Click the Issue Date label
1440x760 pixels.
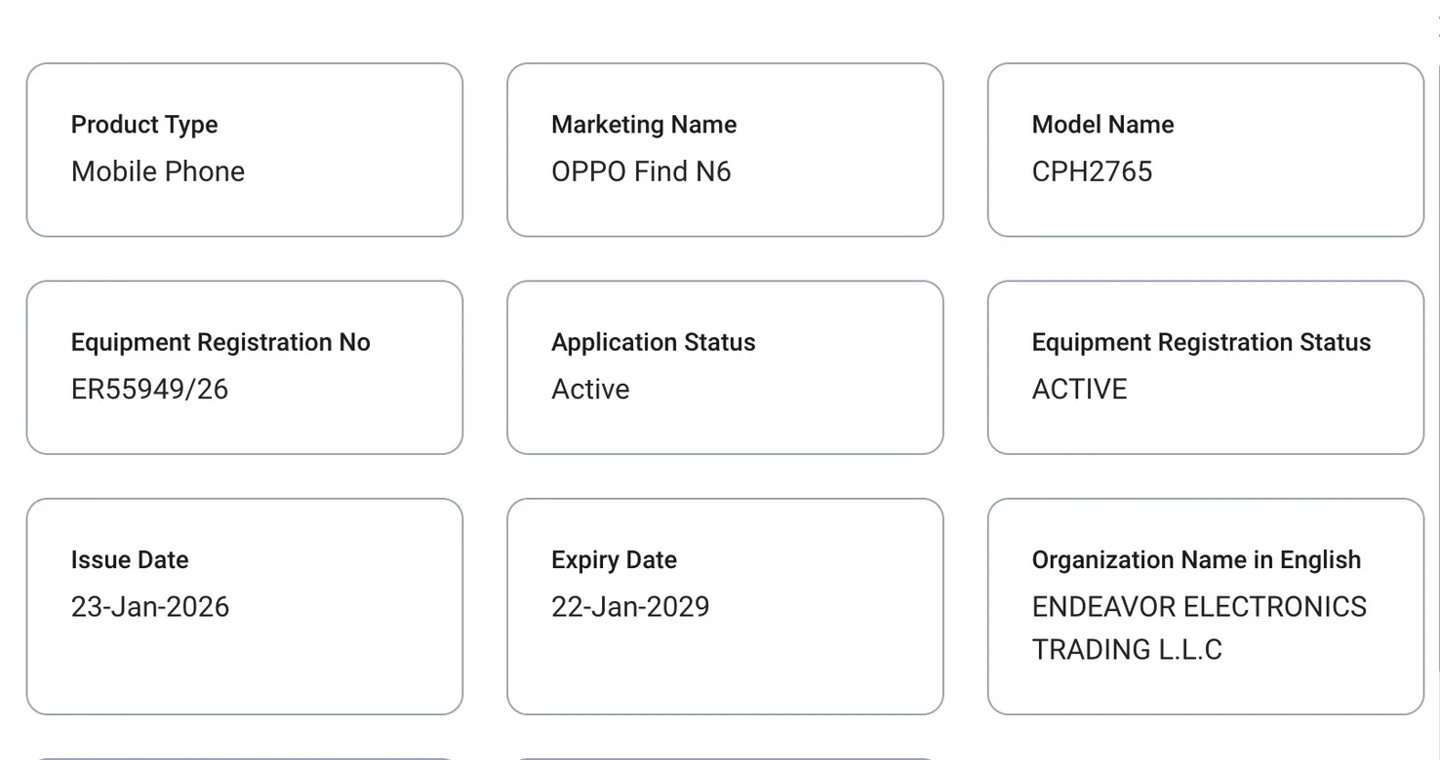point(130,560)
